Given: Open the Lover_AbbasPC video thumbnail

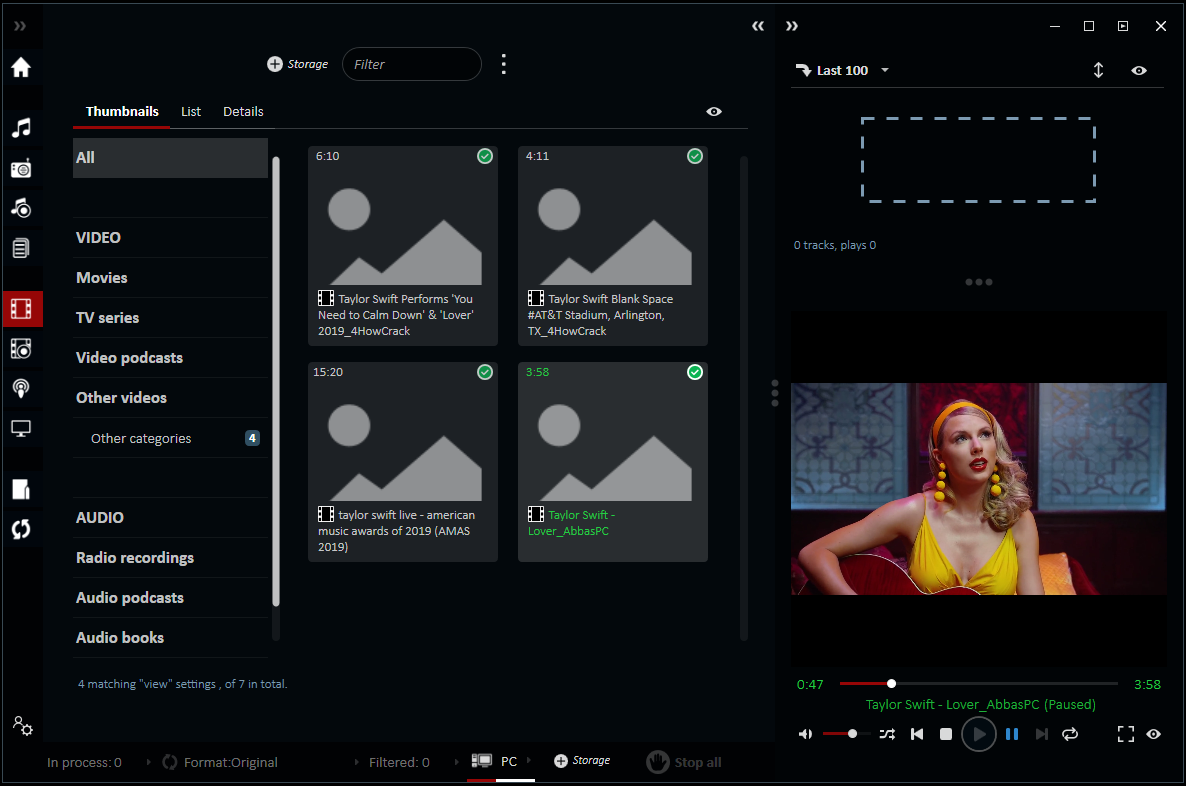Looking at the screenshot, I should point(613,461).
